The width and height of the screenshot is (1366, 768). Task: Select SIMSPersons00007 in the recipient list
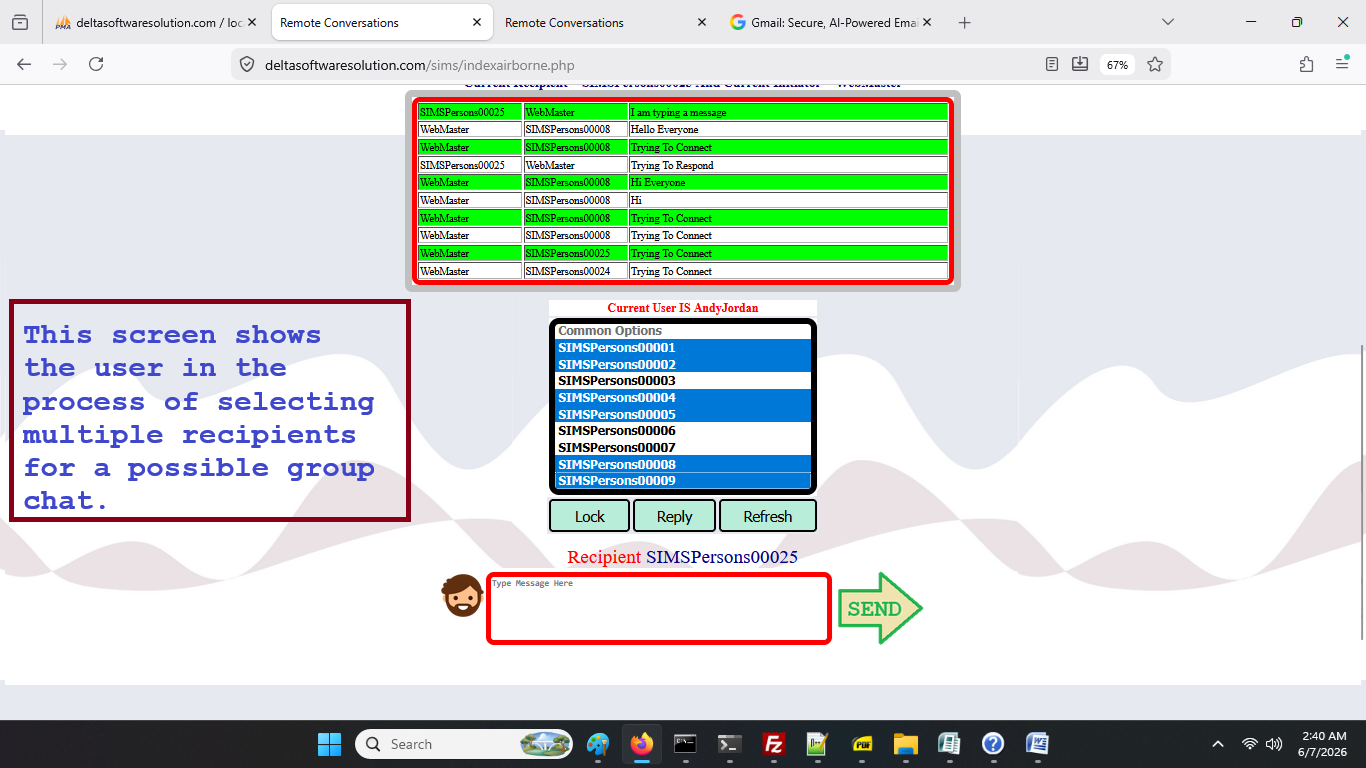682,447
